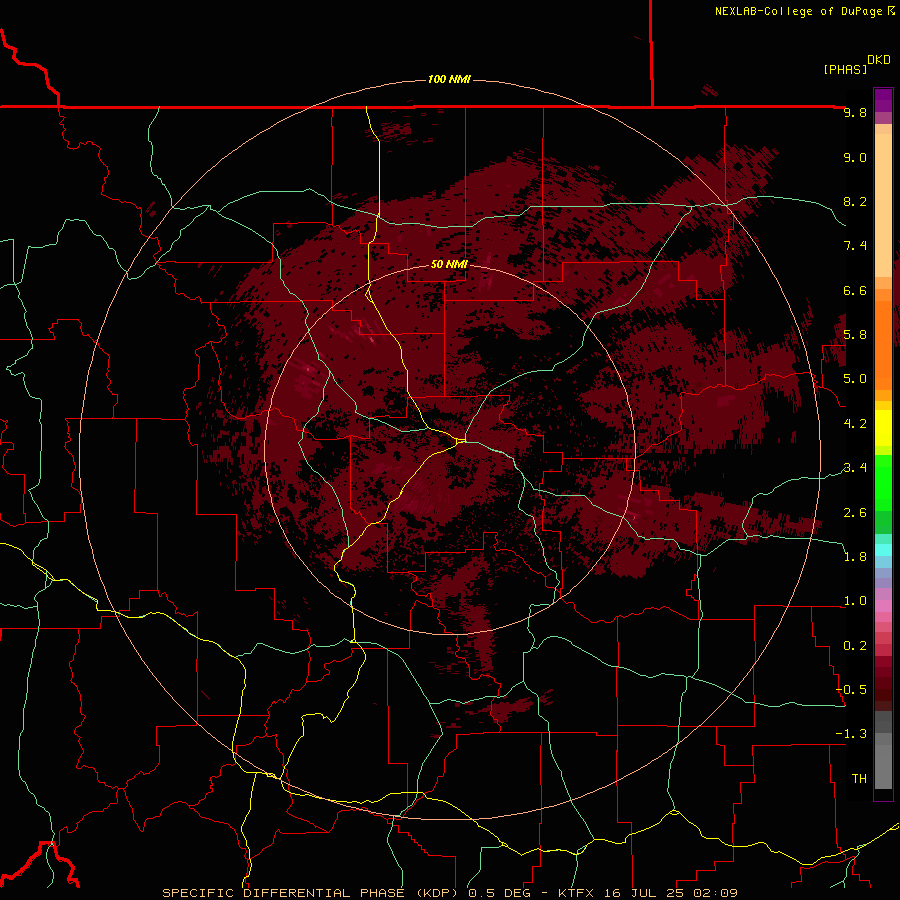Click the [PHAS] legend unit label
Viewport: 900px width, 900px height.
(845, 69)
